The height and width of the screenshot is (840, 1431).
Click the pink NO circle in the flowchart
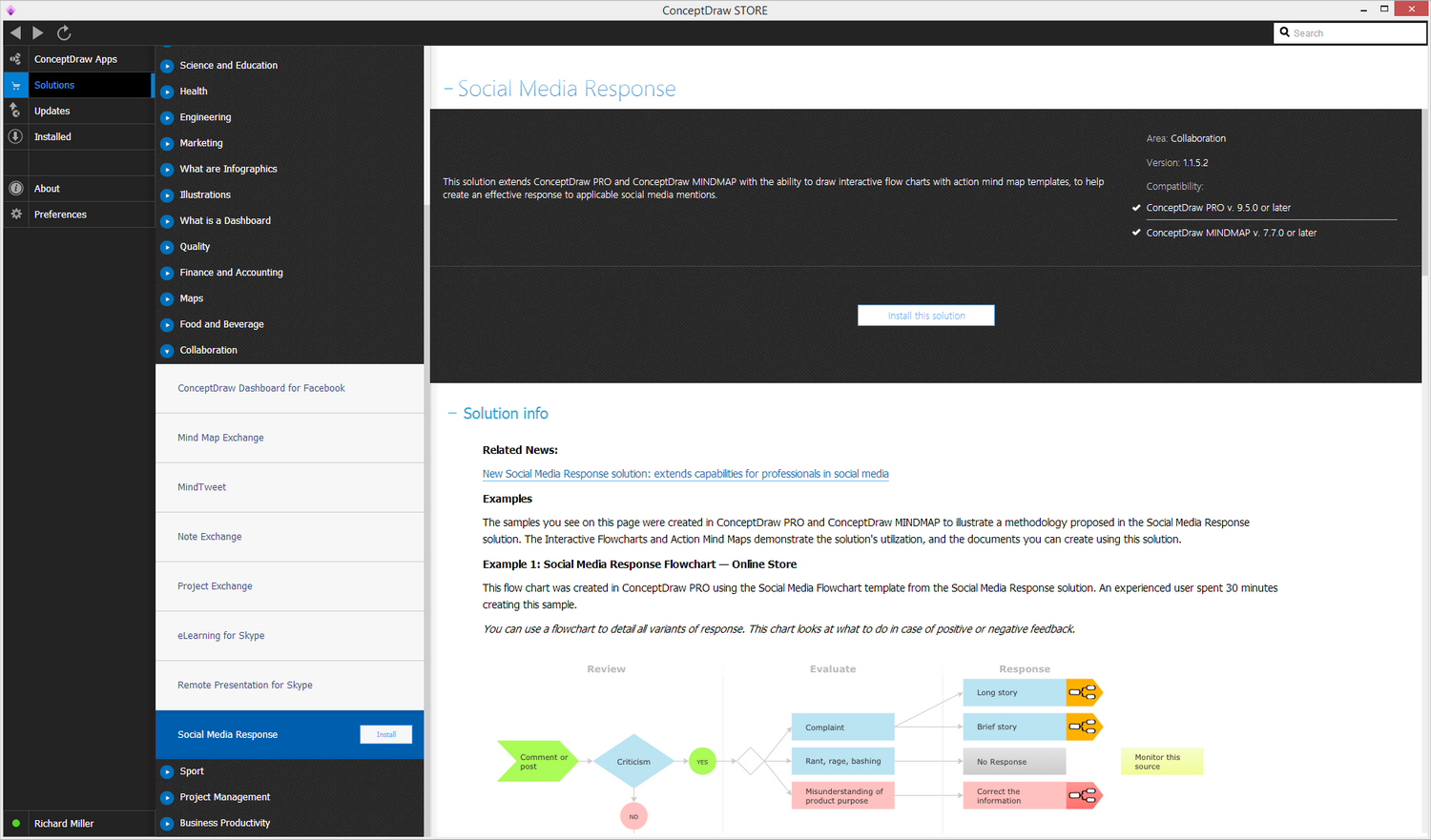pyautogui.click(x=633, y=816)
